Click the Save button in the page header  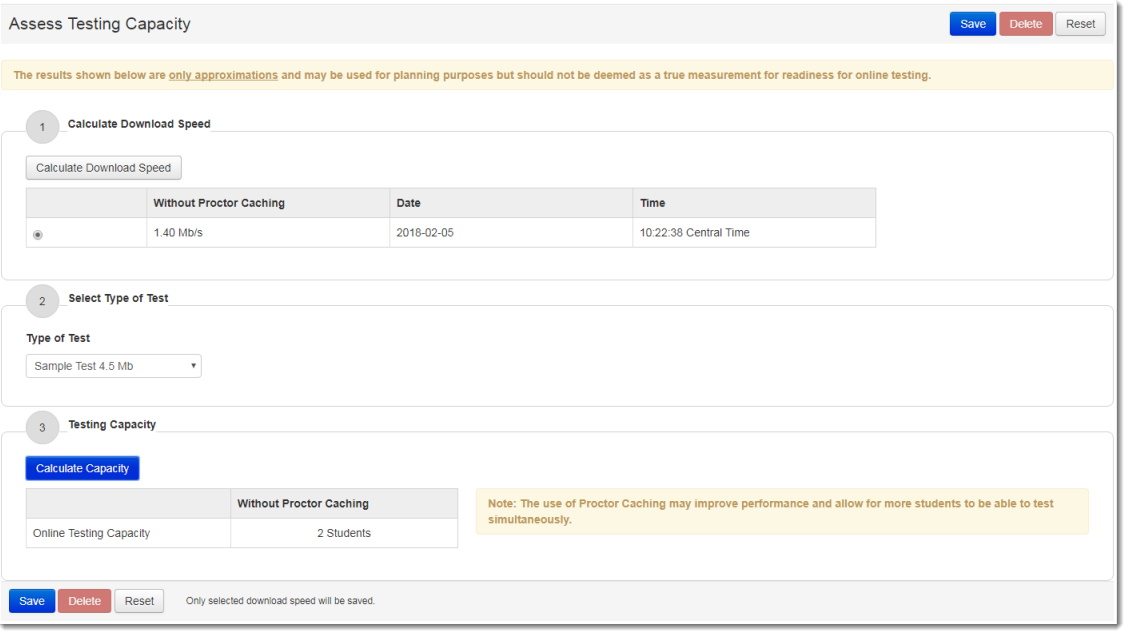[972, 24]
